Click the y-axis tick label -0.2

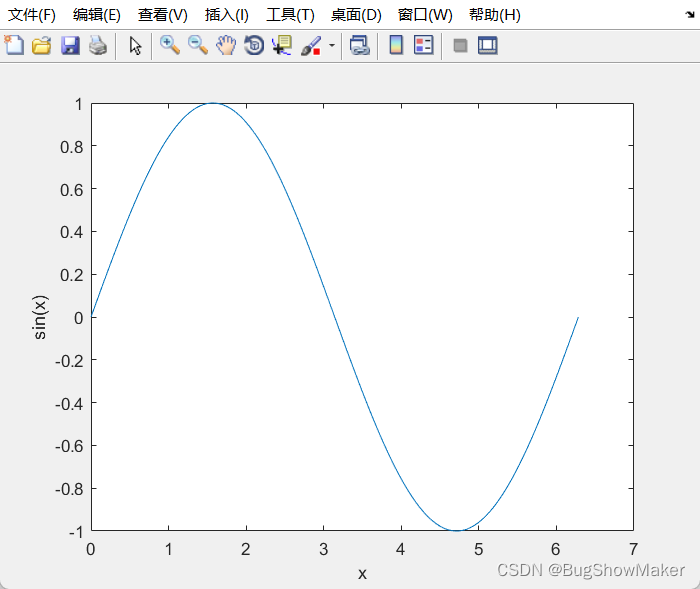(x=69, y=360)
